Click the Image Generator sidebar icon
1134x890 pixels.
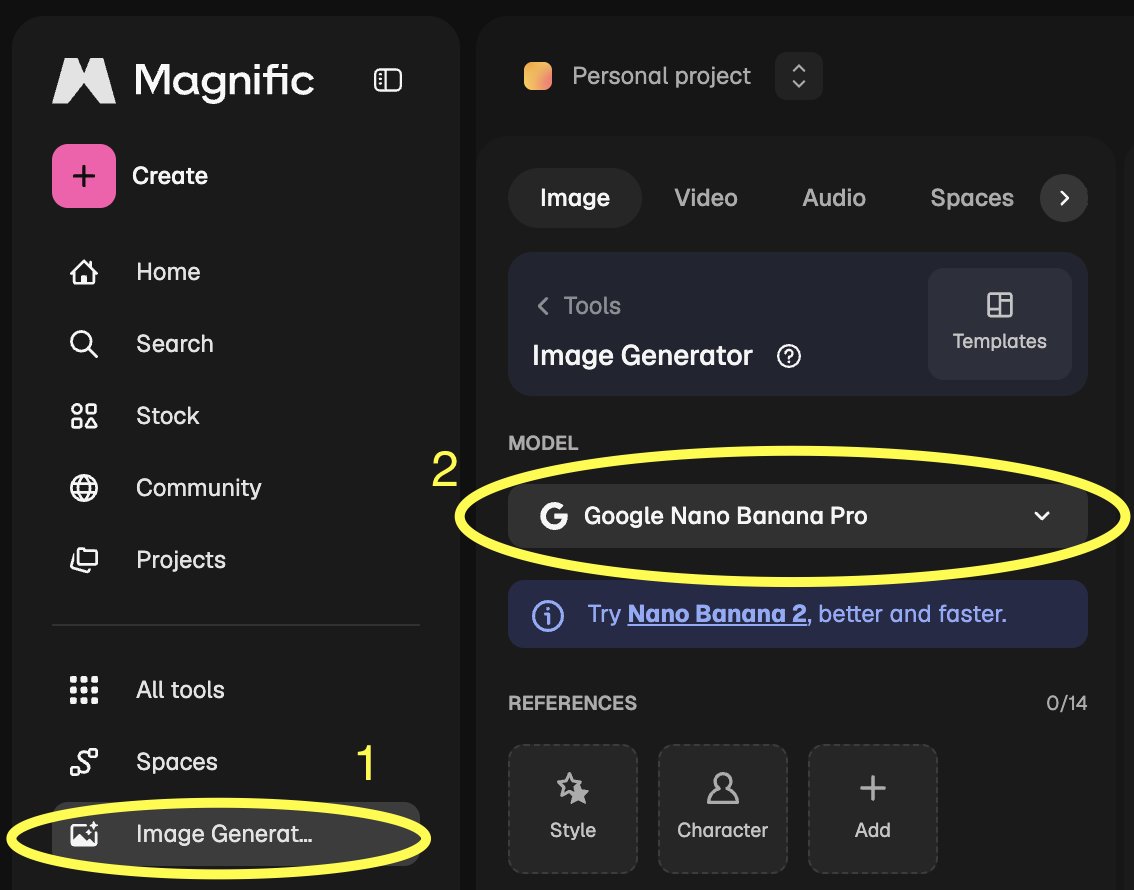84,834
